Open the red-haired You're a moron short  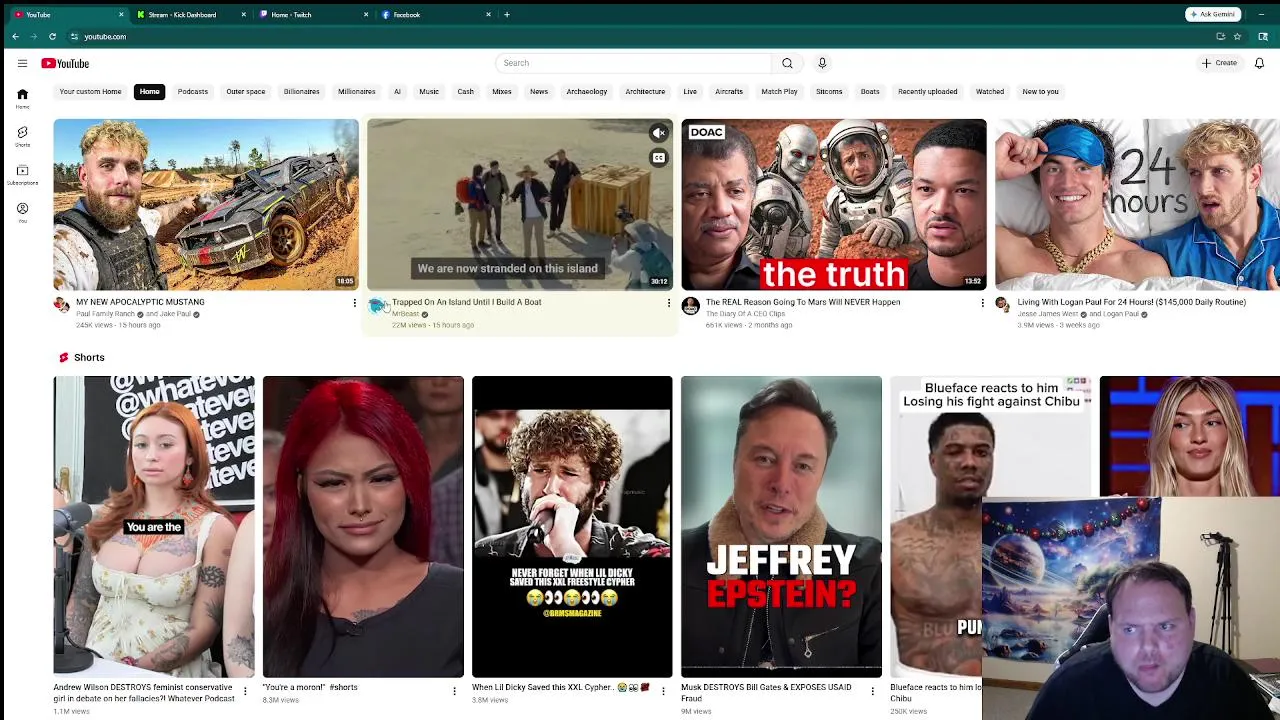tap(363, 527)
